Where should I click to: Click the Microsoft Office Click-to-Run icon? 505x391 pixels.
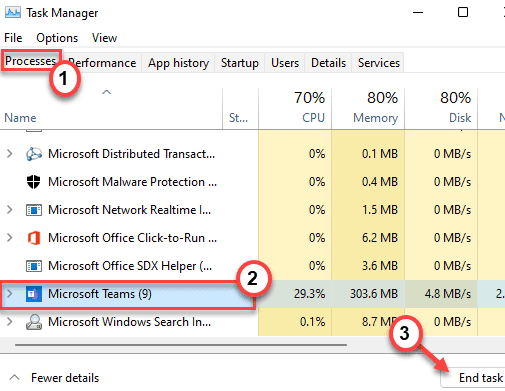pyautogui.click(x=34, y=238)
